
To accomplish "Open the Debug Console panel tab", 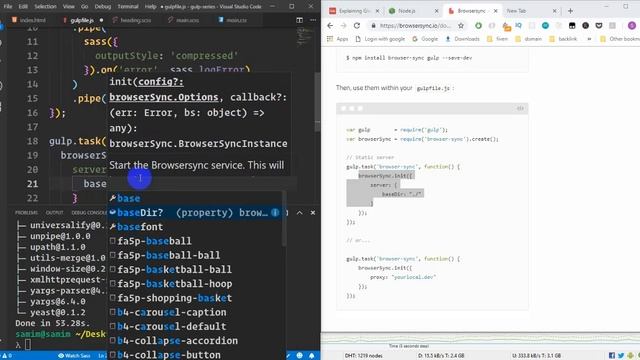I will (89, 213).
